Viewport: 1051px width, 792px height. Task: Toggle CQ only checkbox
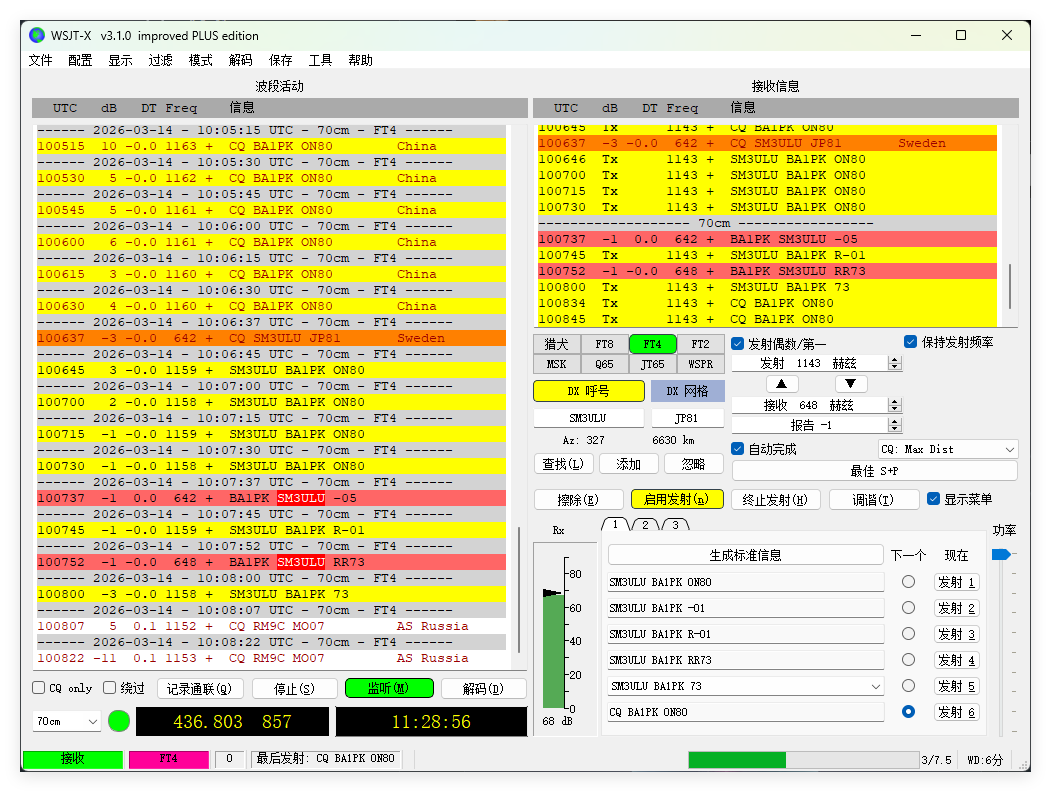pos(39,688)
